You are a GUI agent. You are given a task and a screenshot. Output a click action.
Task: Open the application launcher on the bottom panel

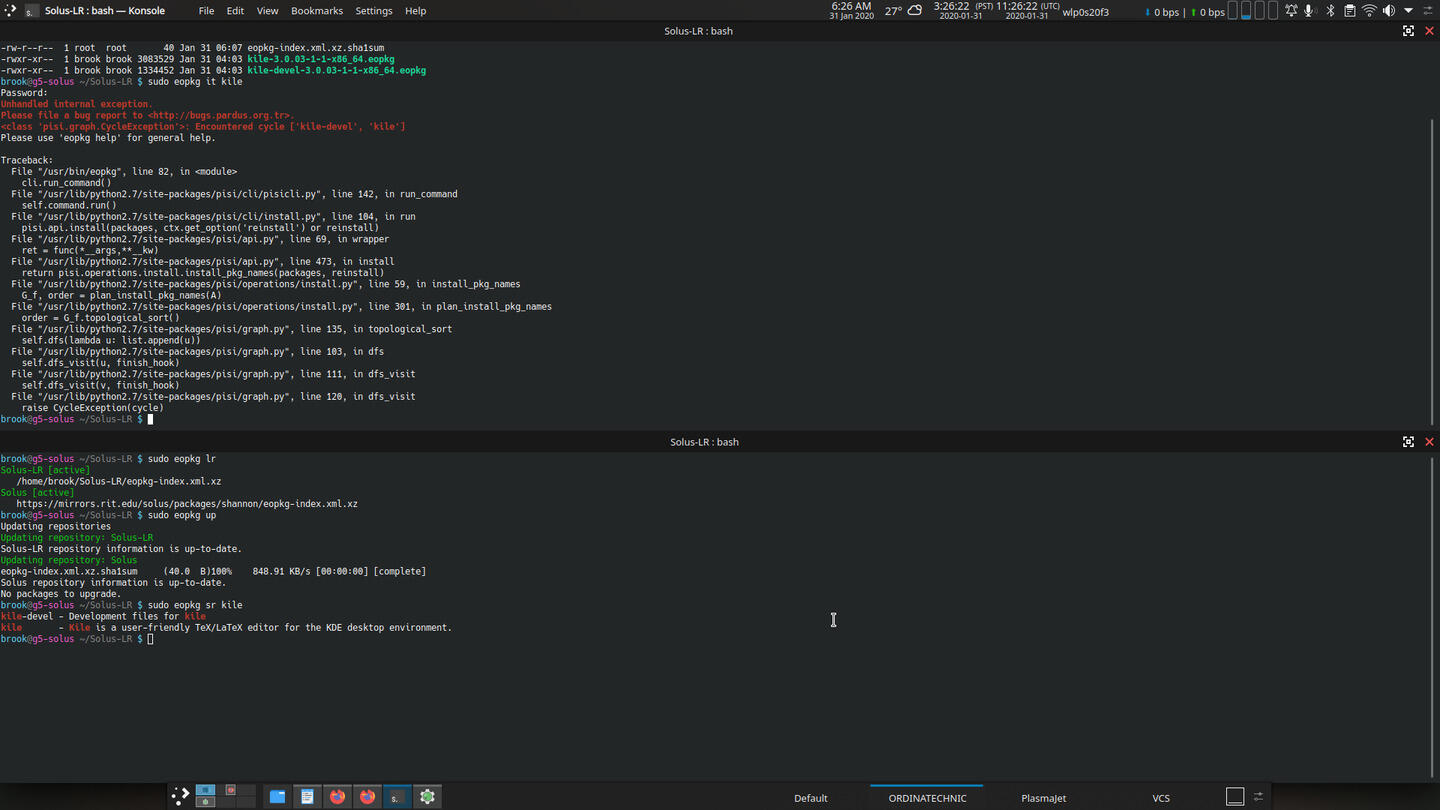point(180,796)
